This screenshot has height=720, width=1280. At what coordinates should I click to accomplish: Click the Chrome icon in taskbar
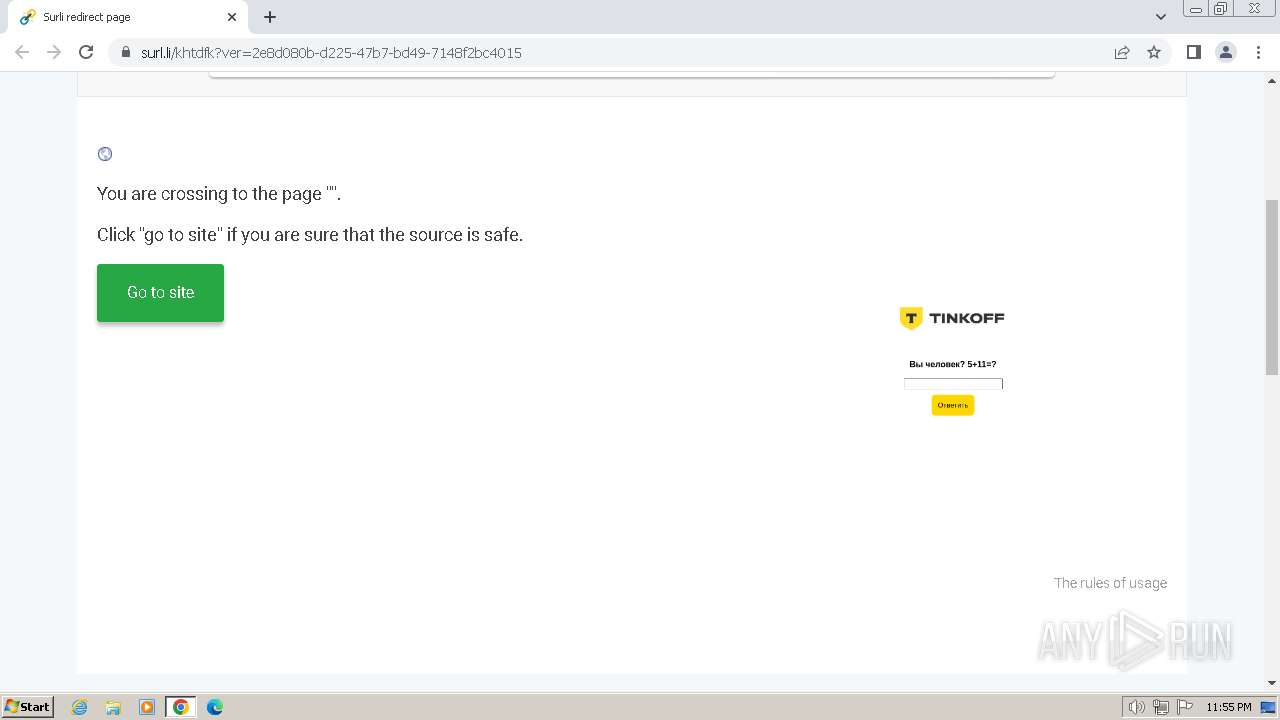click(181, 707)
